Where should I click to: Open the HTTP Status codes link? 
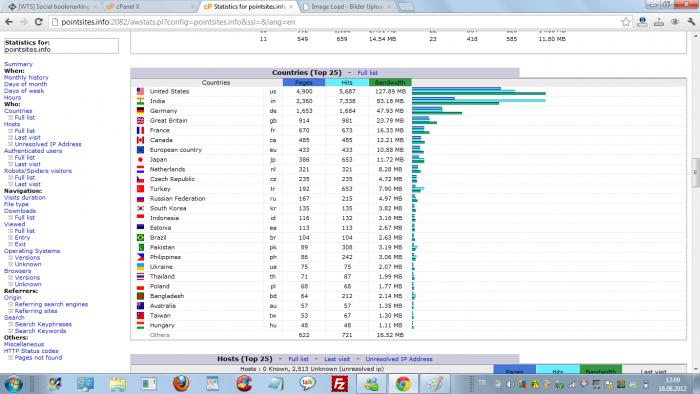(x=31, y=351)
